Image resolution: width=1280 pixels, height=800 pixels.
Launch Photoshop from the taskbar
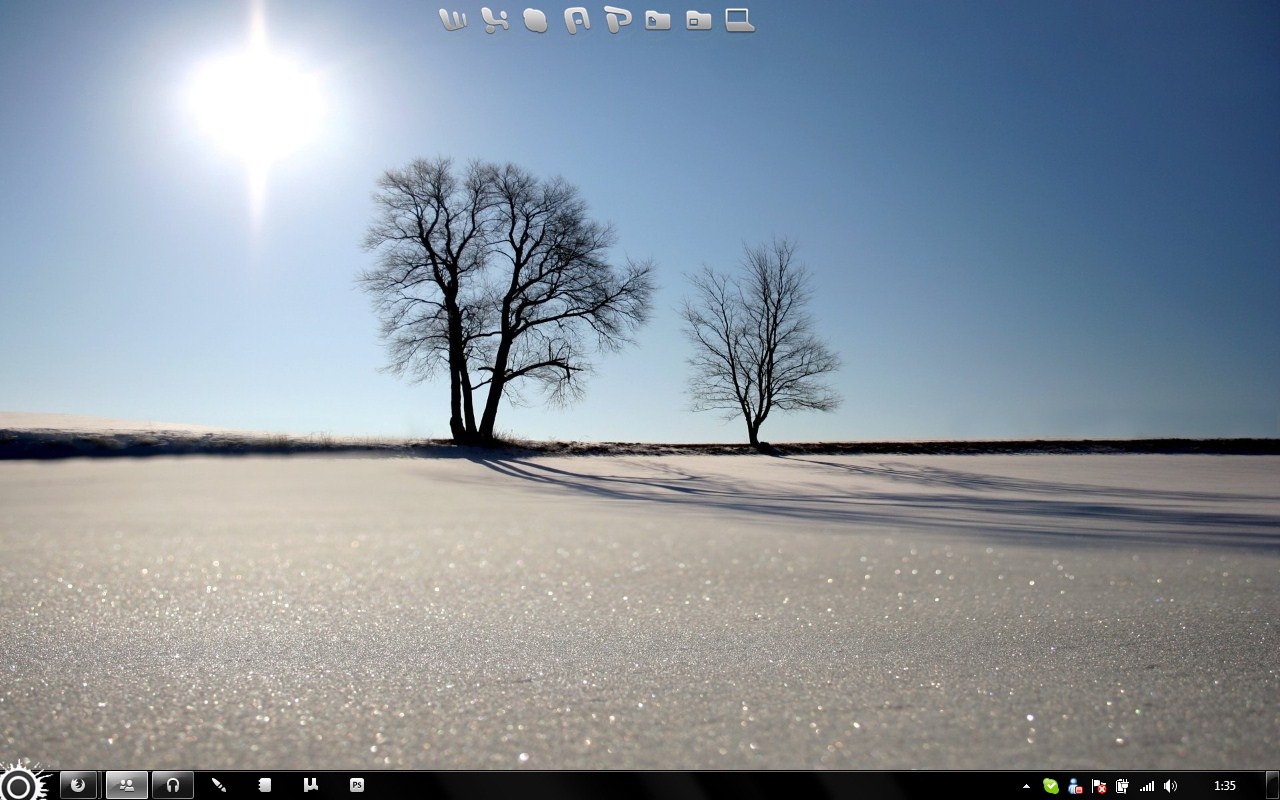coord(357,785)
